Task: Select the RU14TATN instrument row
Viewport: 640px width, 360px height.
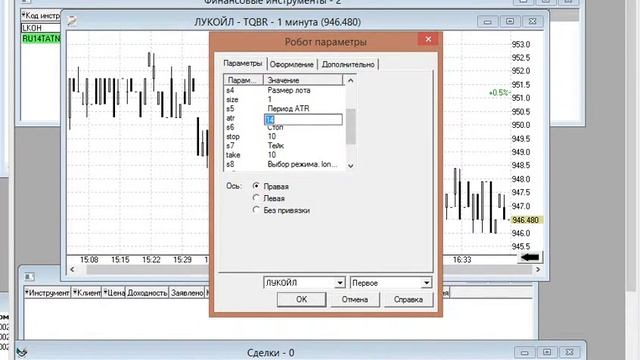Action: click(x=40, y=39)
